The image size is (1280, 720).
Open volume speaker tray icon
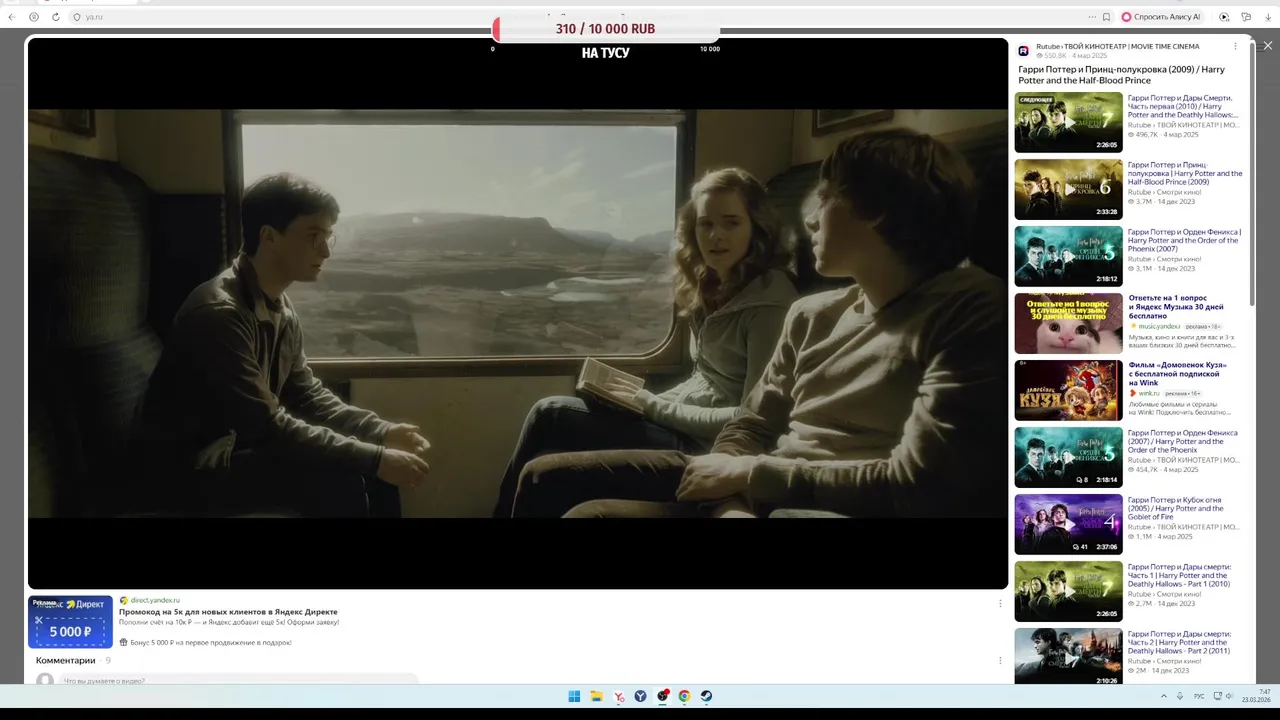point(1229,696)
